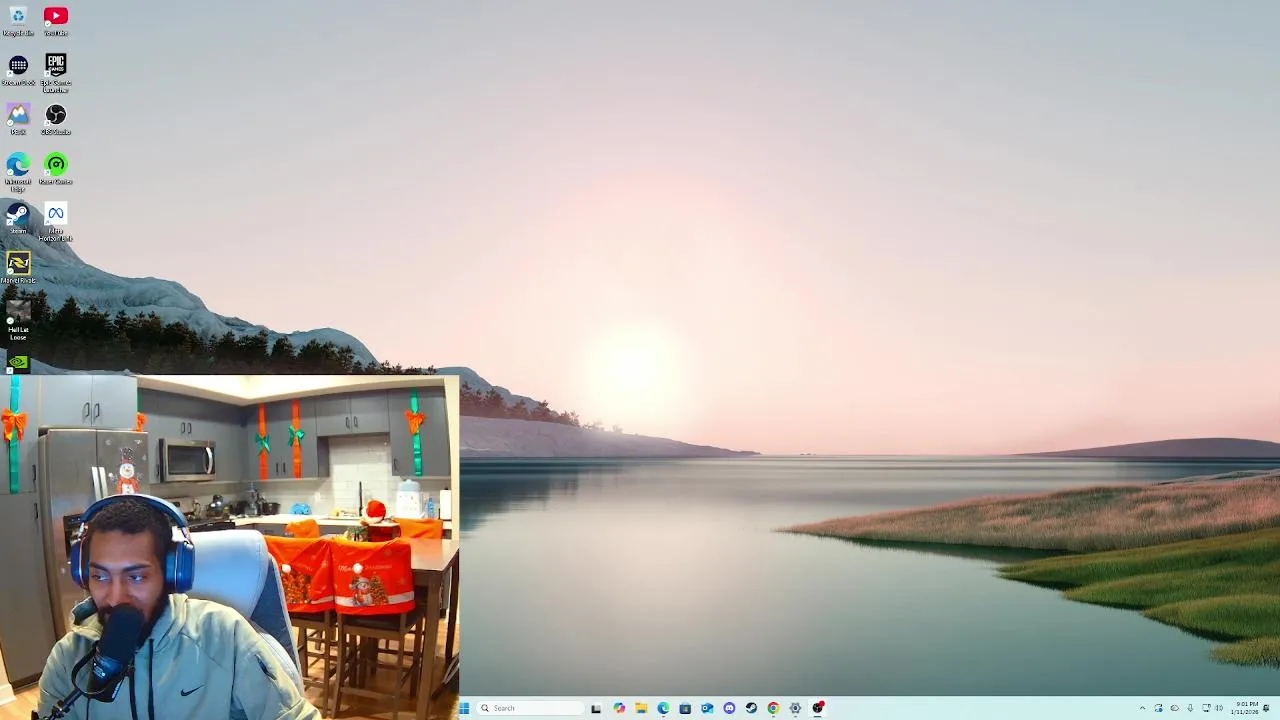
Task: Select the NVIDIA desktop shortcut
Action: tap(18, 362)
